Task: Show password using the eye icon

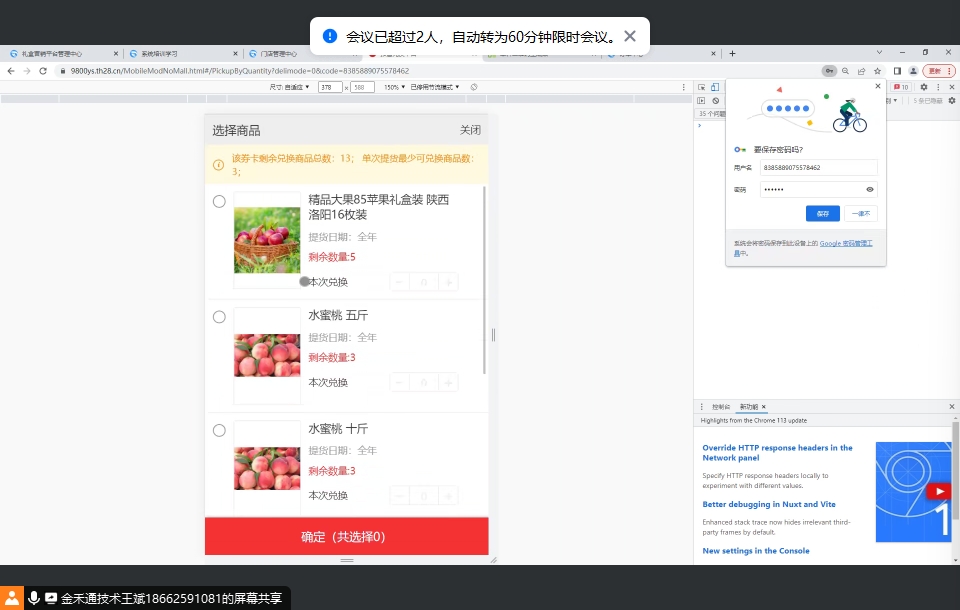Action: pos(869,189)
